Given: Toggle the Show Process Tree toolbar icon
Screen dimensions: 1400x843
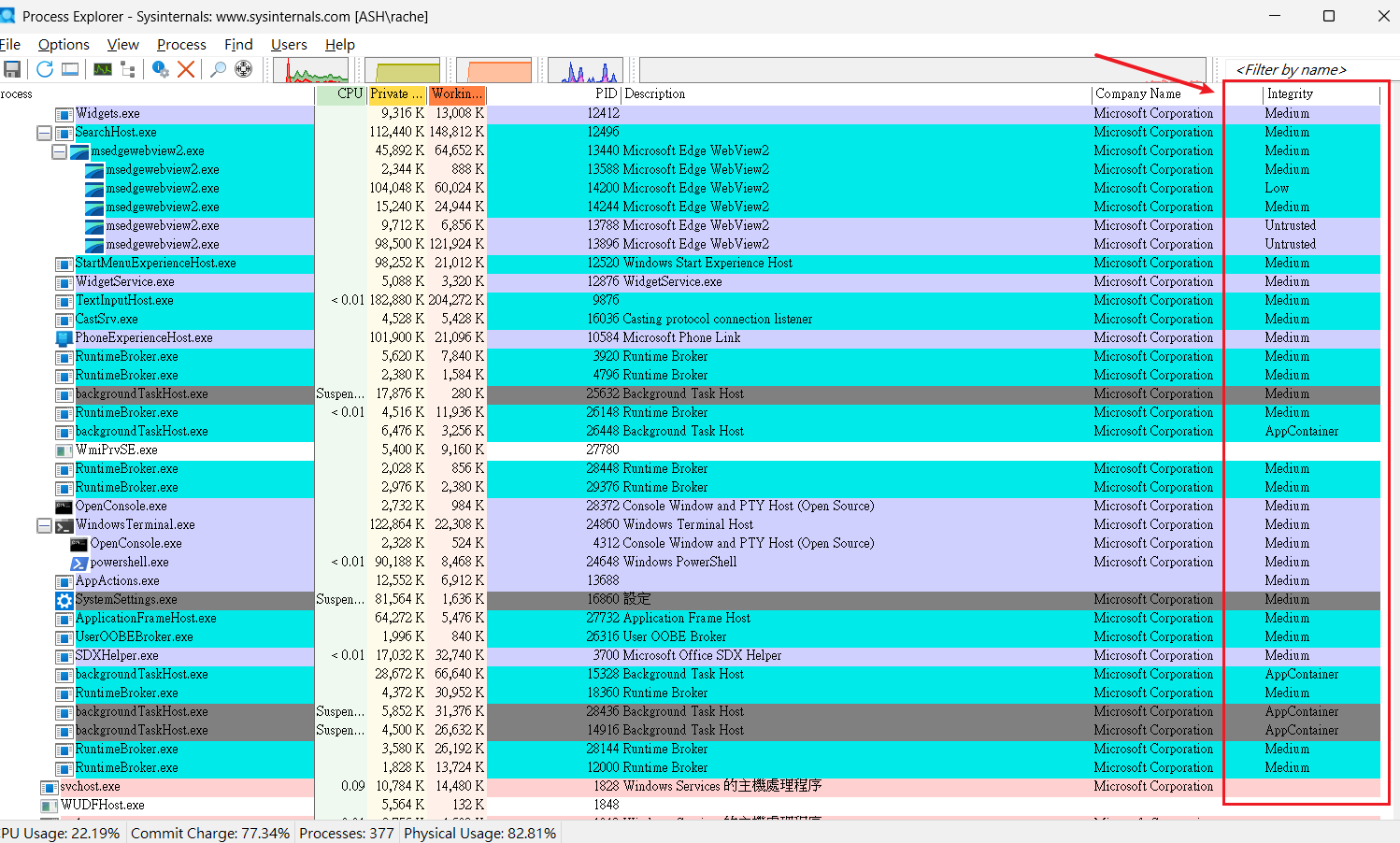Looking at the screenshot, I should (x=128, y=69).
